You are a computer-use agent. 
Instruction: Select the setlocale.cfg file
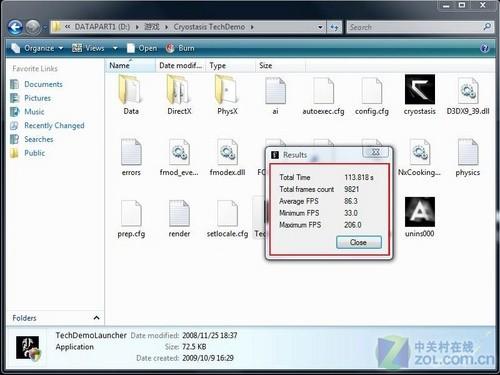(227, 219)
